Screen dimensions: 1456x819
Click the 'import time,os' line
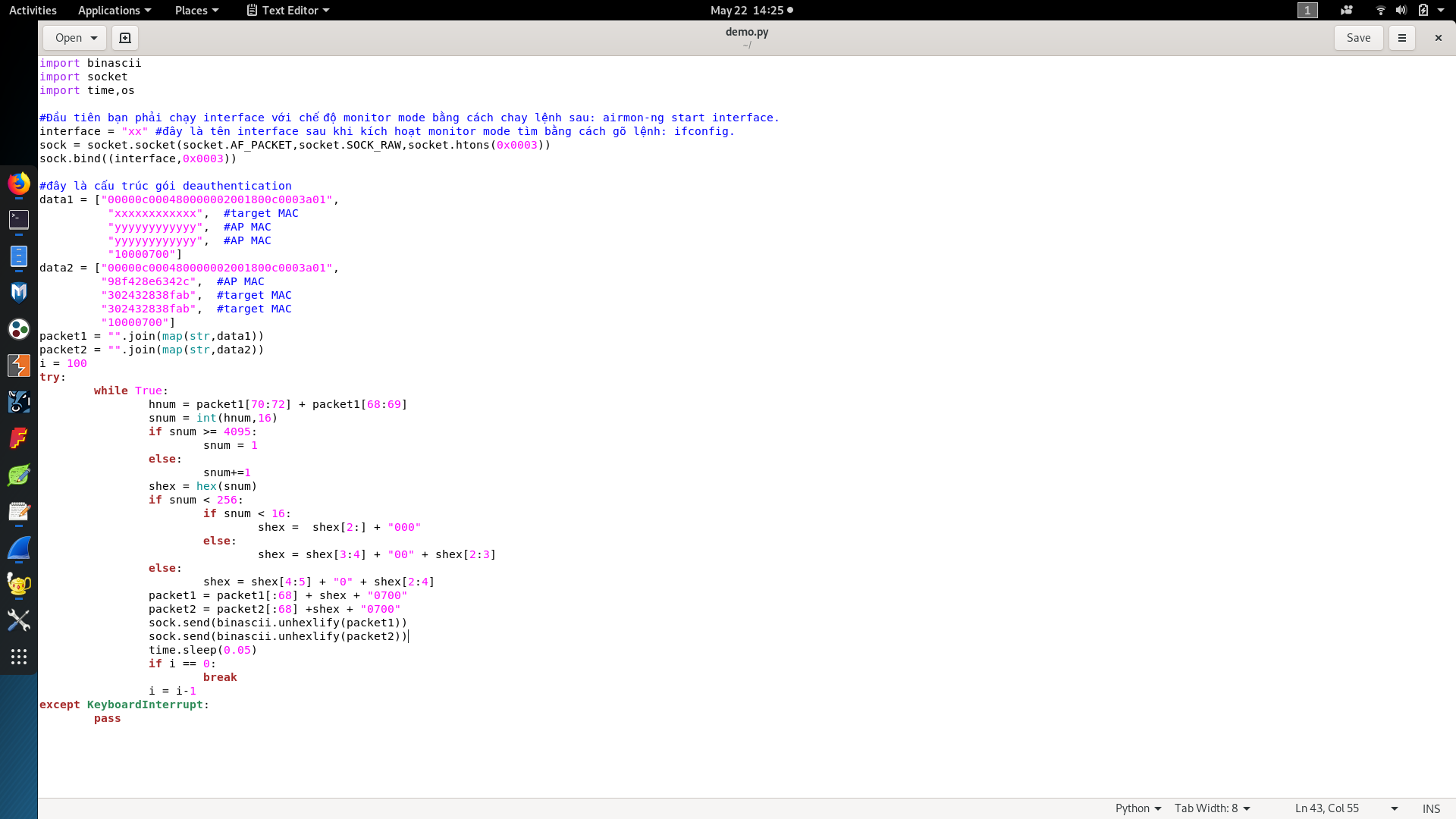(x=87, y=90)
